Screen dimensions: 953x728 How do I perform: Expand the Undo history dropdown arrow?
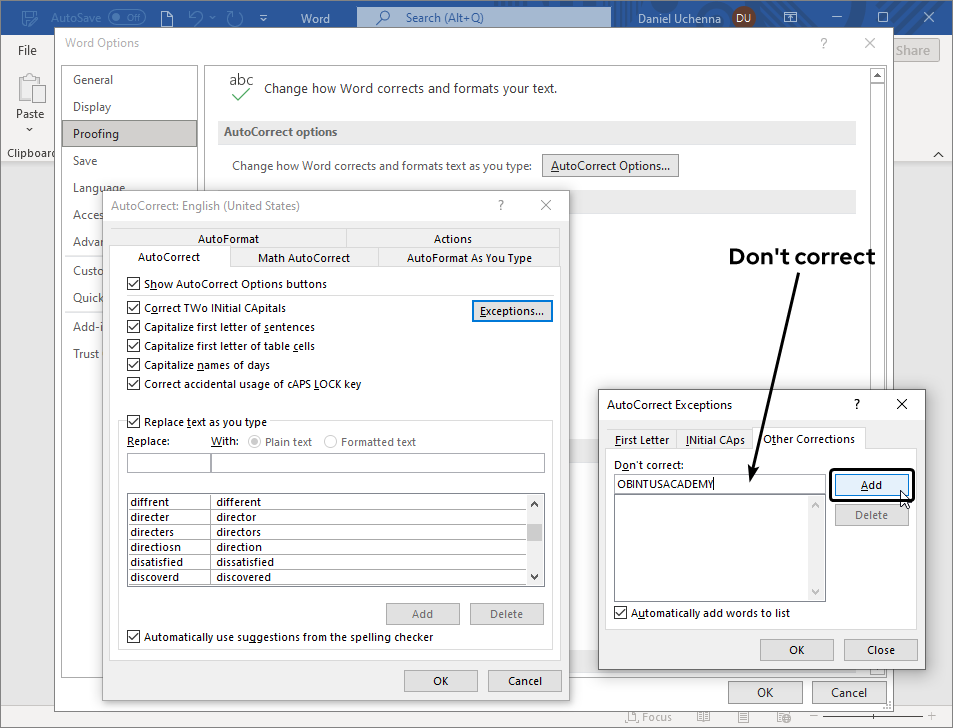[x=212, y=17]
